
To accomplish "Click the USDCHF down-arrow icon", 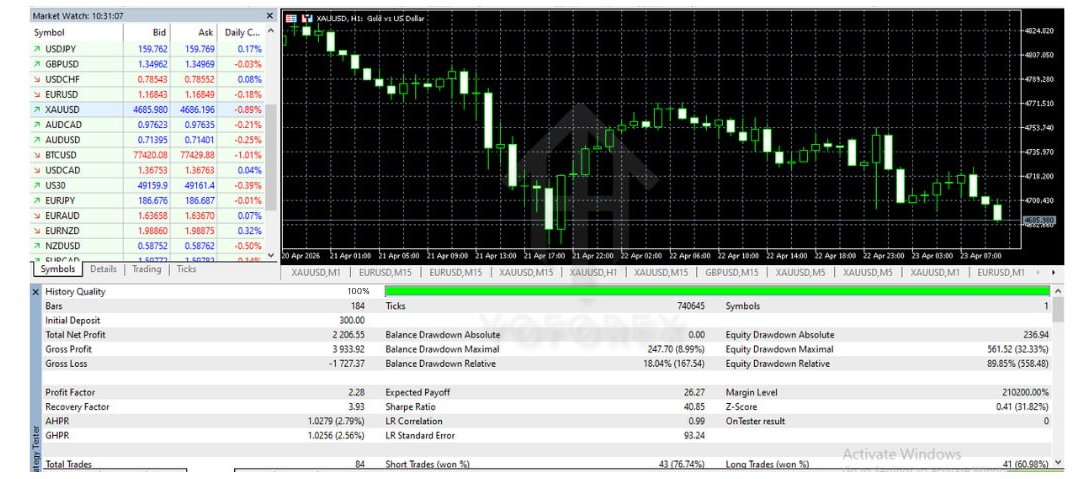I will (36, 79).
